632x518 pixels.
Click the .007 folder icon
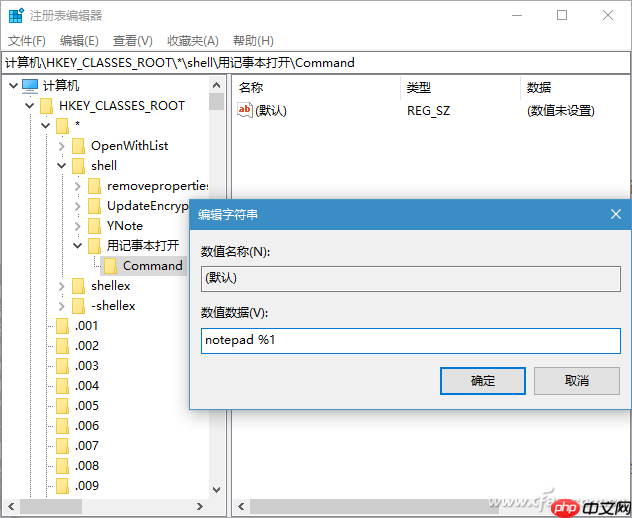click(x=62, y=446)
